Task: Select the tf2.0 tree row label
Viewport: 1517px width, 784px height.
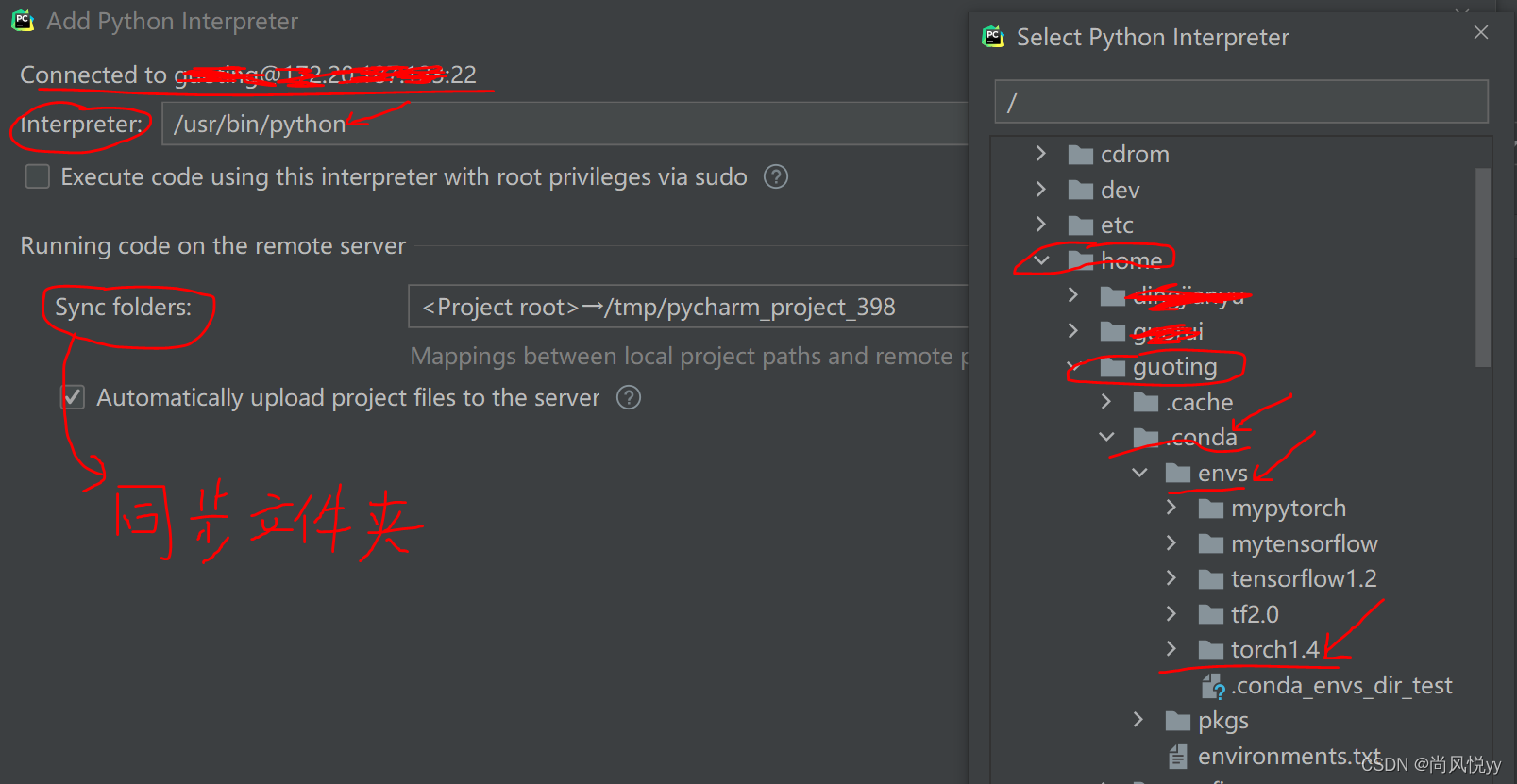Action: click(1255, 614)
